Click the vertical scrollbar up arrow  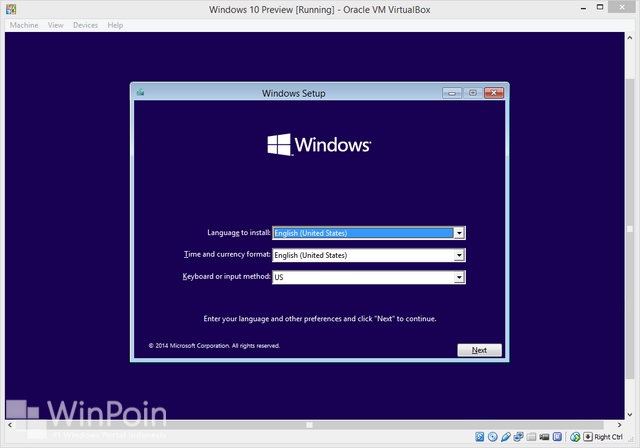point(630,38)
